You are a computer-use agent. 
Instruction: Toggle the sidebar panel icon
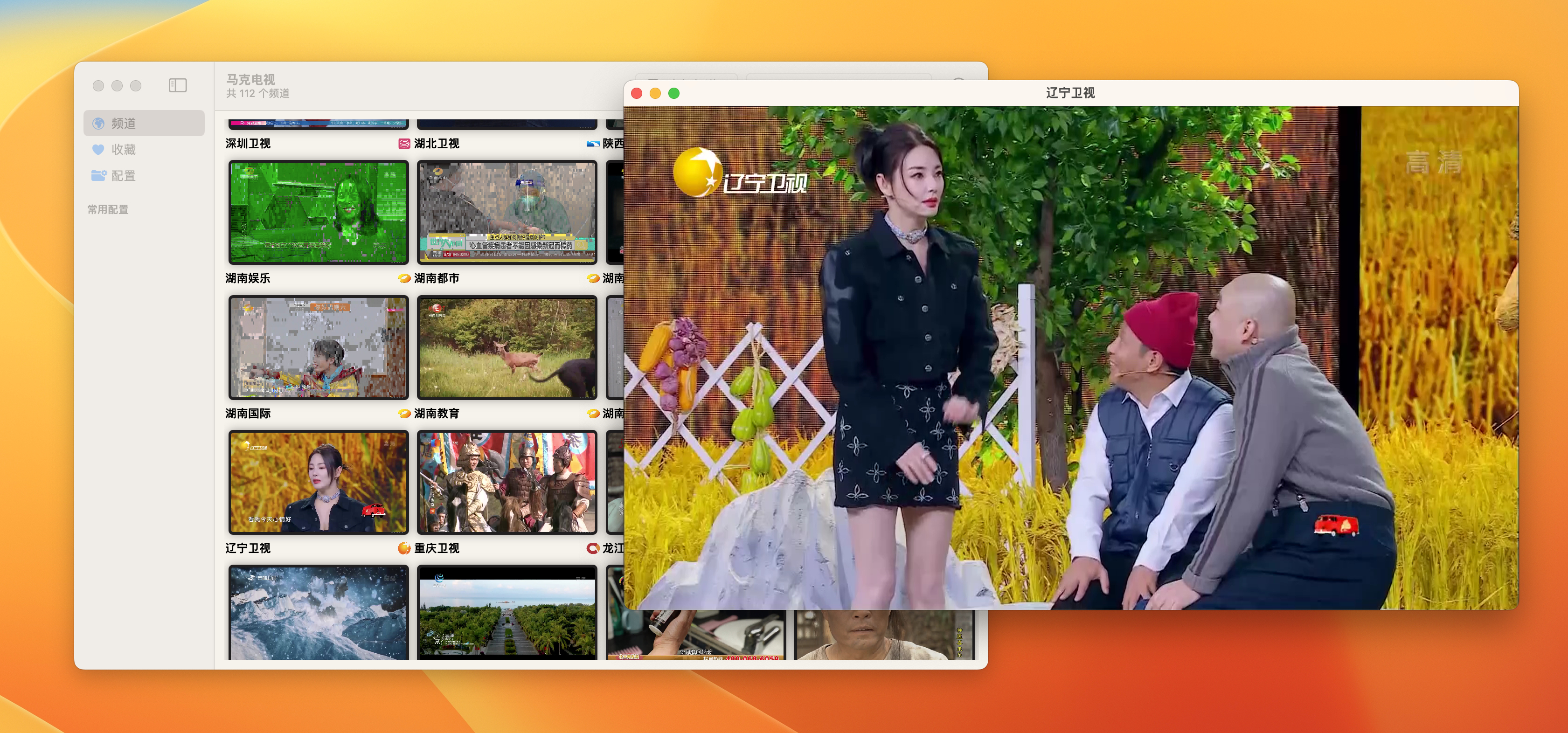177,85
